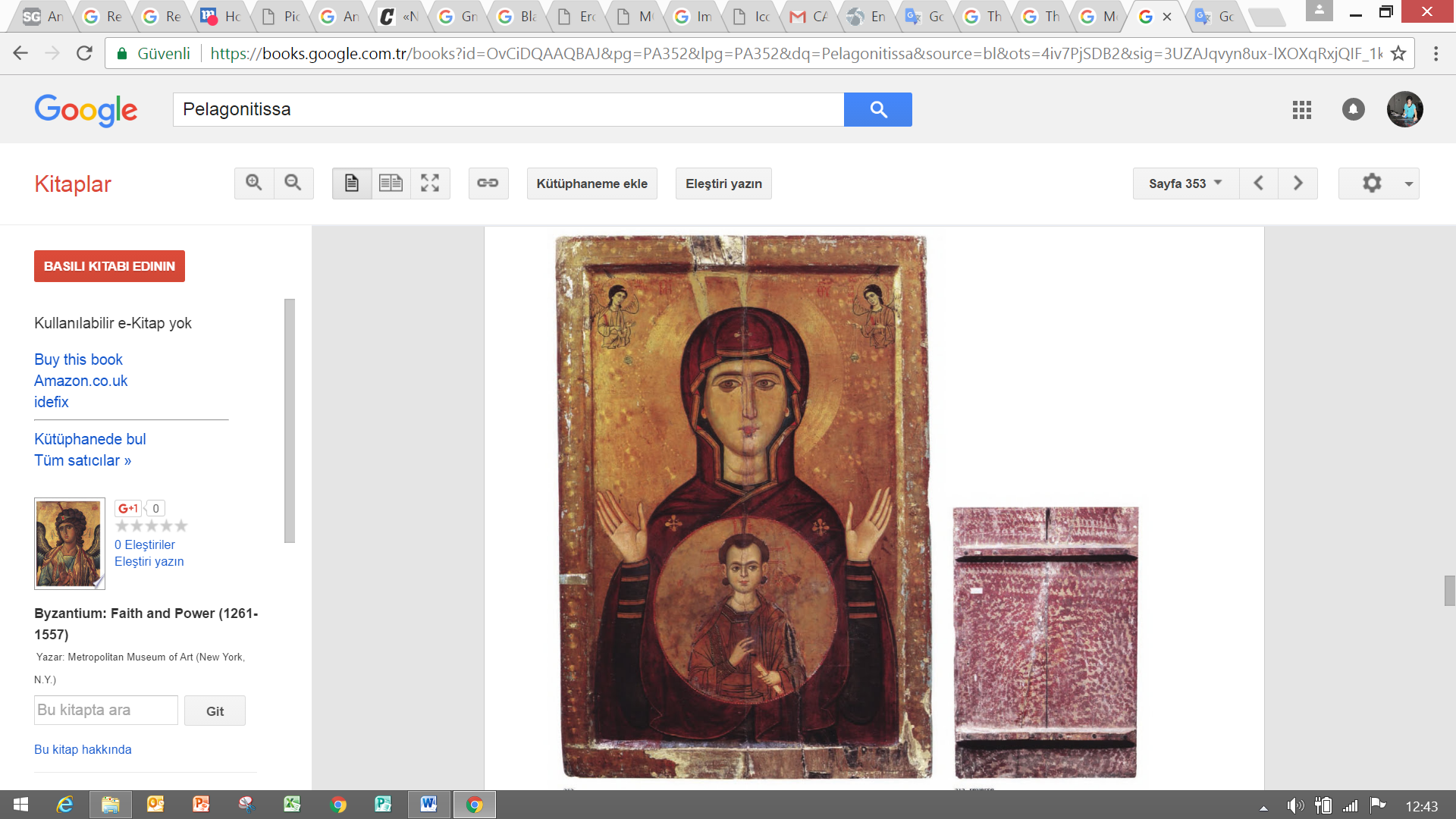The width and height of the screenshot is (1456, 819).
Task: Open Internet Explorer from taskbar
Action: point(65,805)
